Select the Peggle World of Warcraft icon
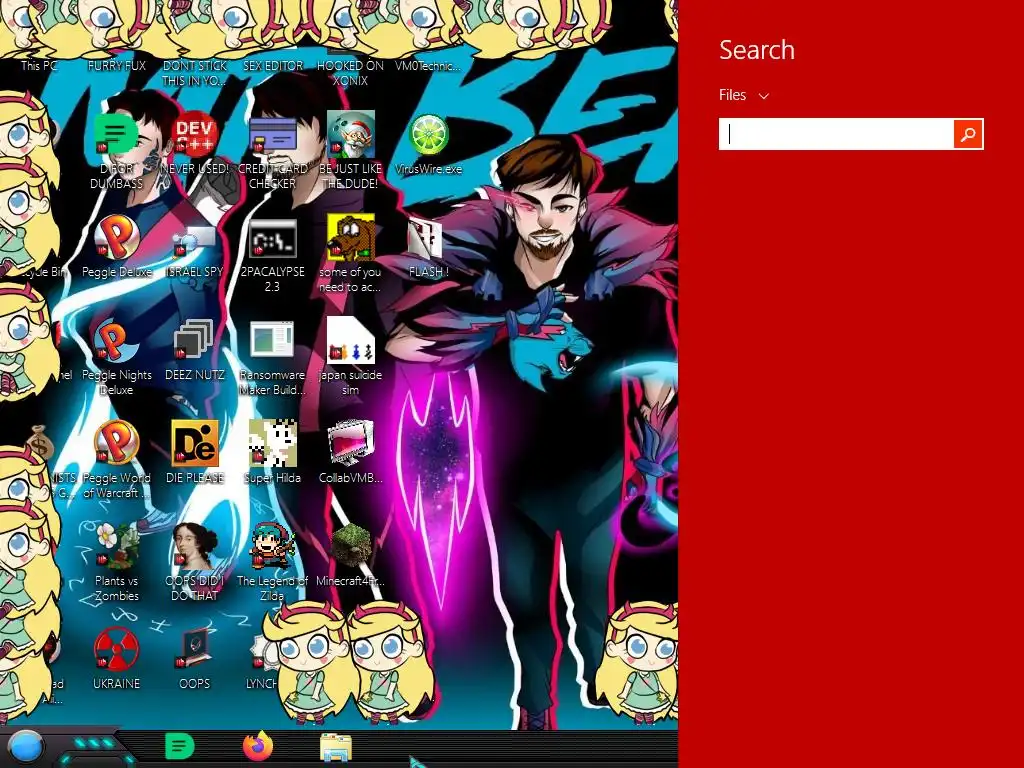The image size is (1024, 768). 116,443
